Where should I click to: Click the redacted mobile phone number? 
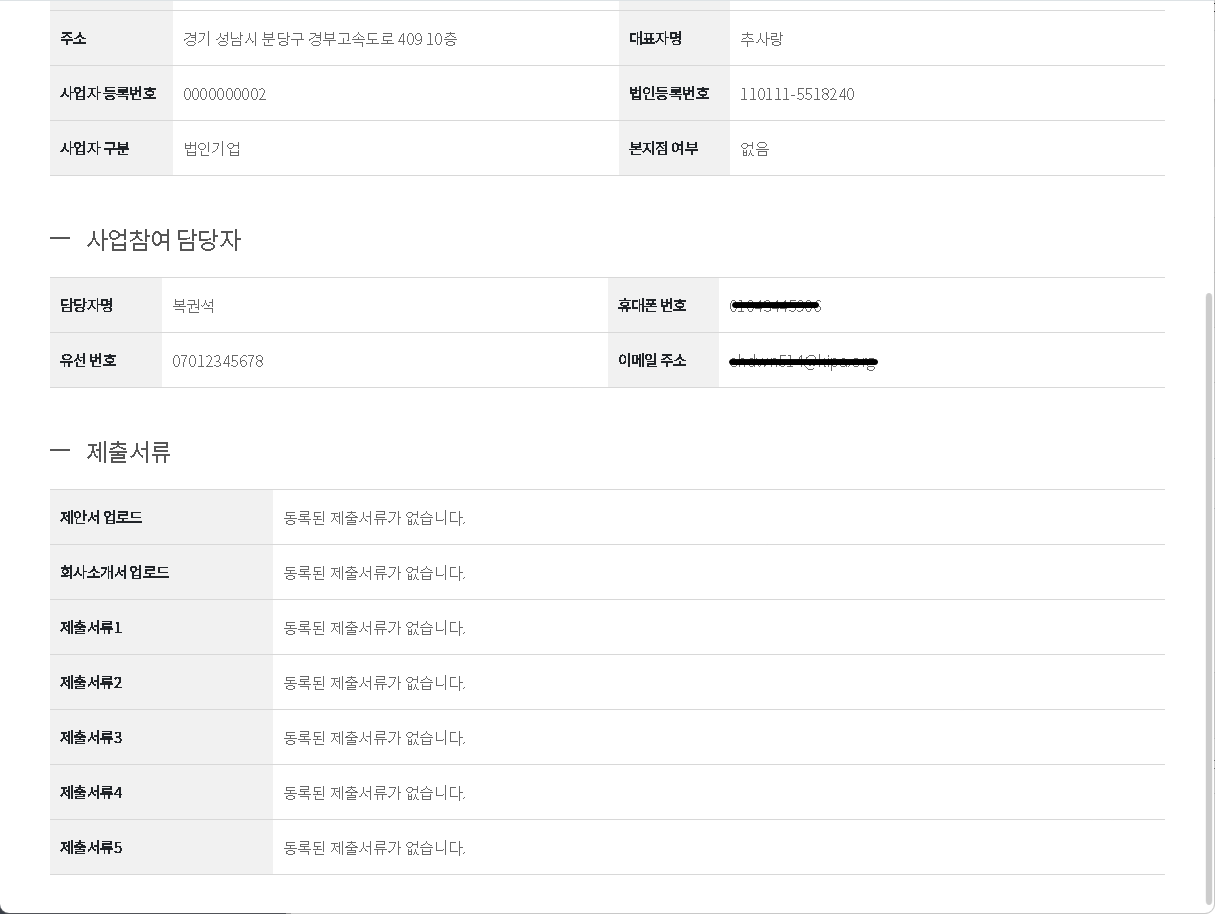click(x=776, y=306)
